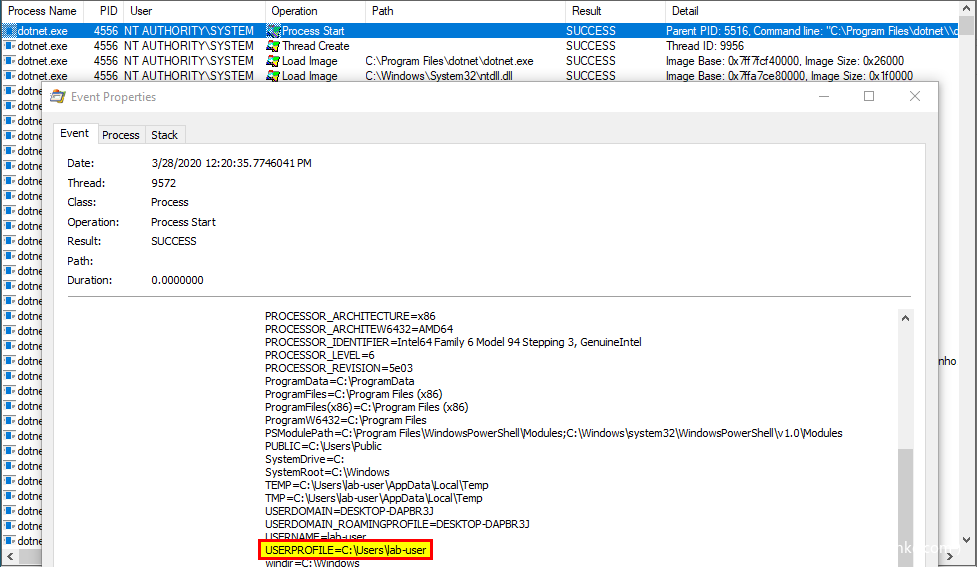Image resolution: width=977 pixels, height=567 pixels.
Task: Switch to the Process tab
Action: tap(121, 135)
